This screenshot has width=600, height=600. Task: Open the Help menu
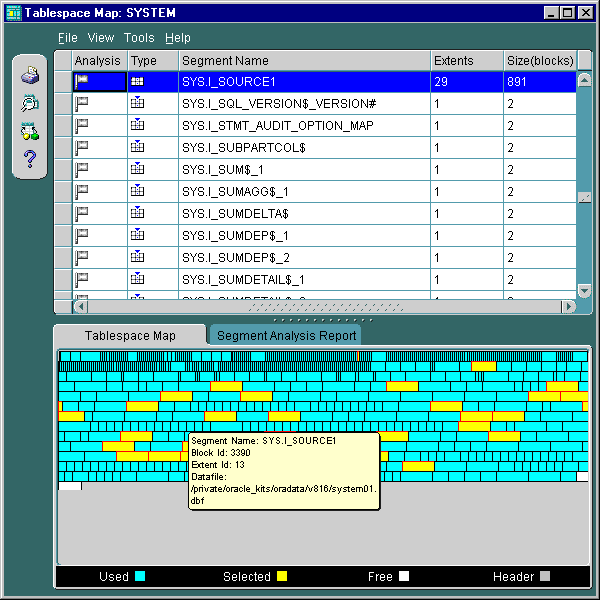[x=178, y=38]
